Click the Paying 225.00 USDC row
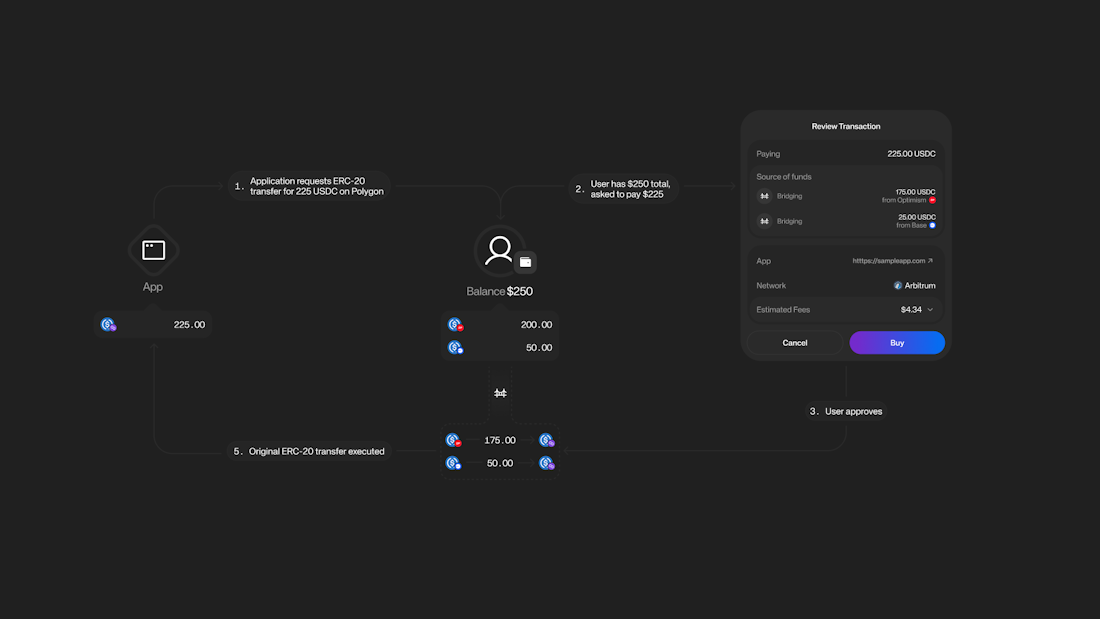This screenshot has width=1100, height=619. [x=846, y=153]
